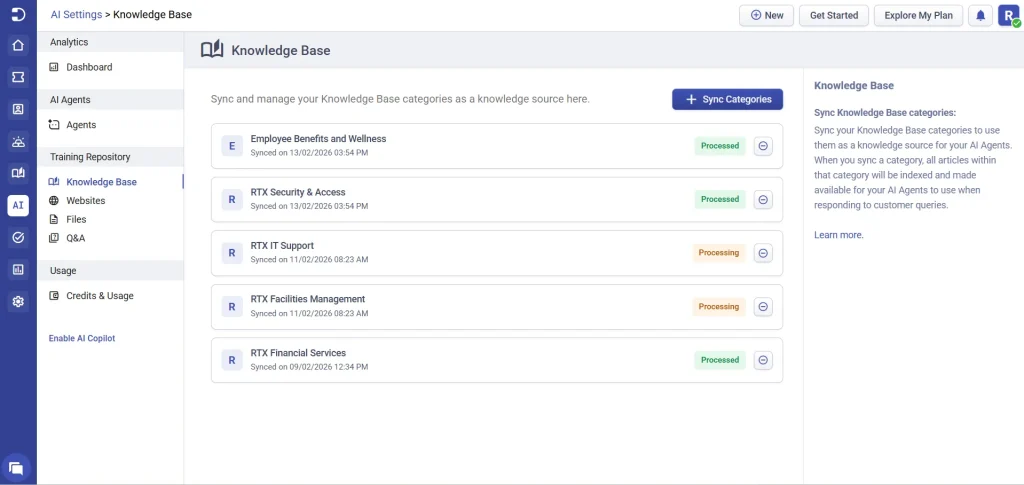1024x485 pixels.
Task: Remove the RTX Financial Services category
Action: pos(763,360)
